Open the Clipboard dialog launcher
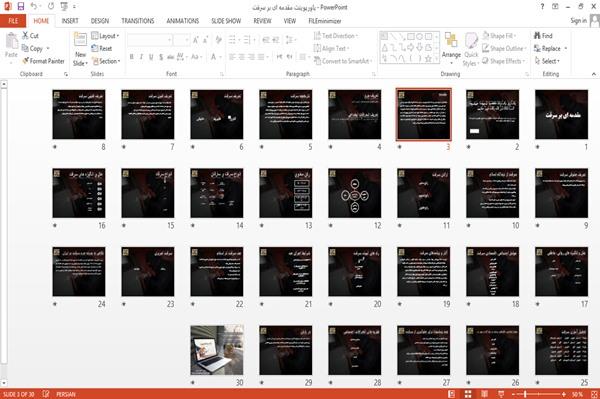Image resolution: width=600 pixels, height=399 pixels. pos(66,74)
